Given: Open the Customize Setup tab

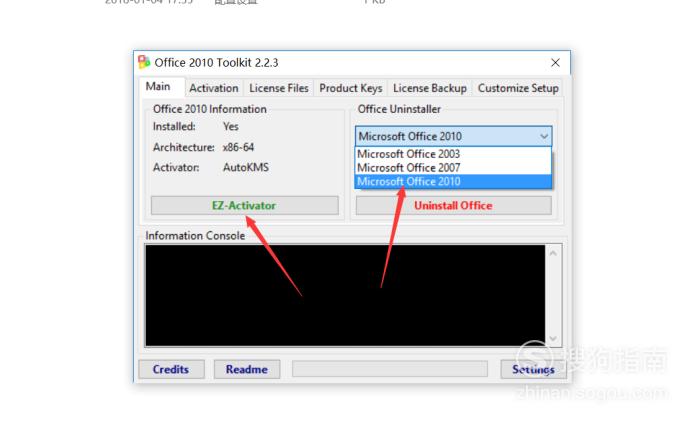Looking at the screenshot, I should click(x=518, y=88).
